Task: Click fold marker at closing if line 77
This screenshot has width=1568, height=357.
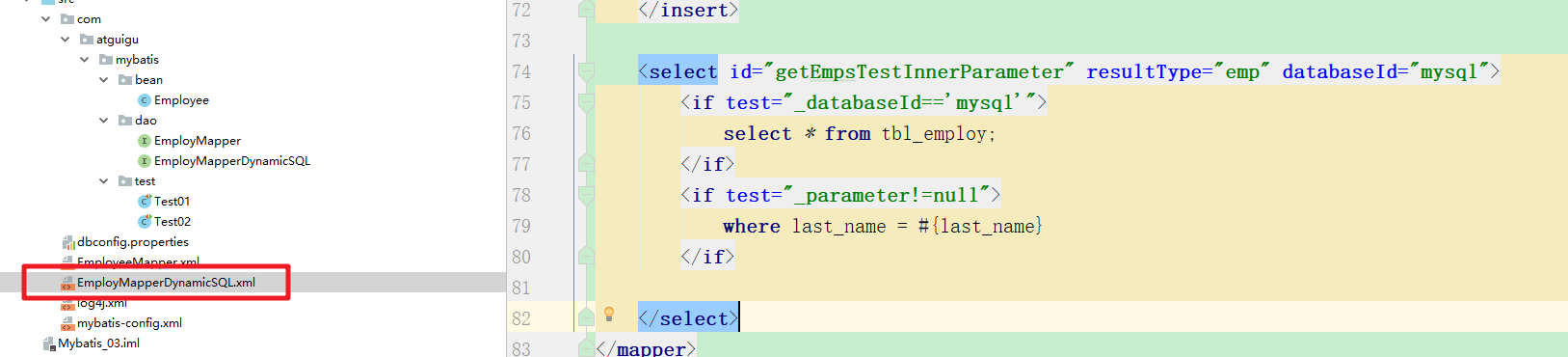Action: pos(586,163)
